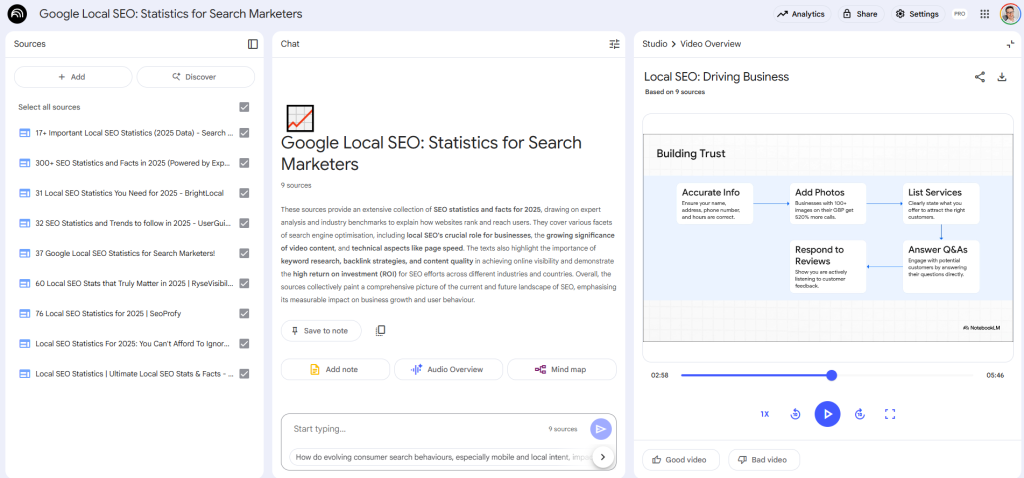The image size is (1024, 478).
Task: Click the Building Trust video frame
Action: point(826,238)
